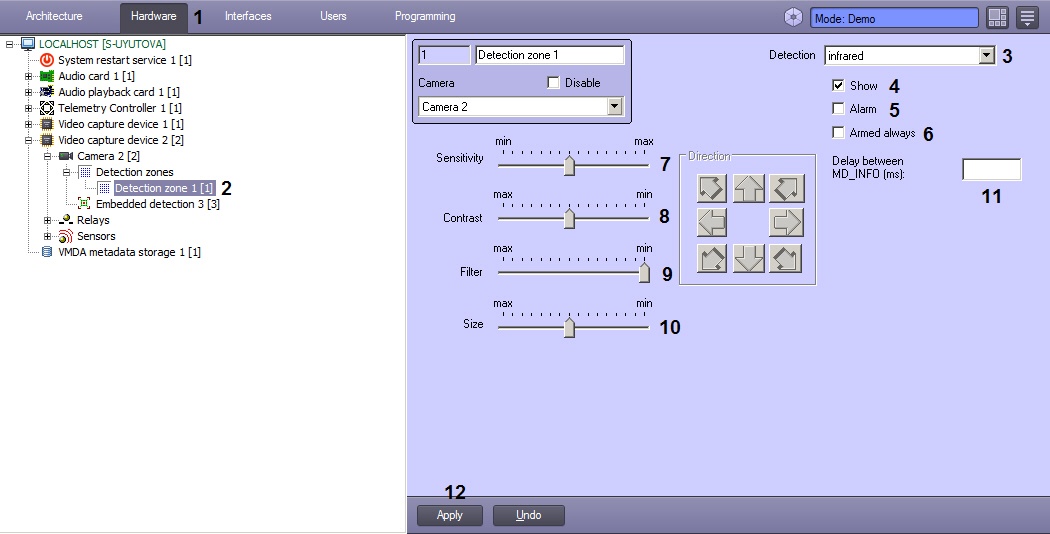
Task: Collapse the Detection zones node
Action: click(66, 172)
